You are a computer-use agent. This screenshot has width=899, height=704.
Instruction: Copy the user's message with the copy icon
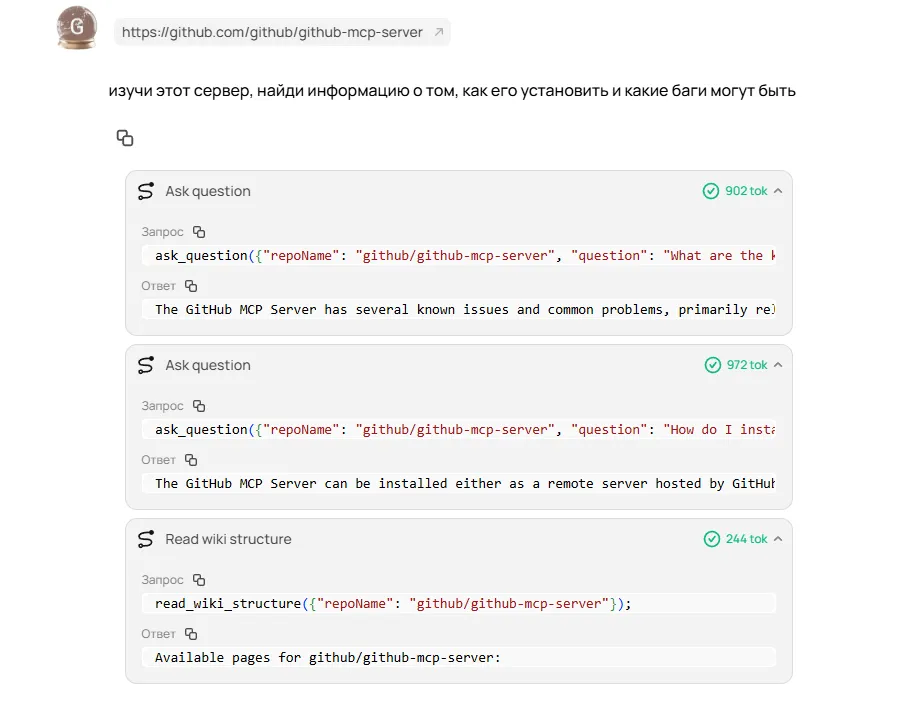[125, 138]
